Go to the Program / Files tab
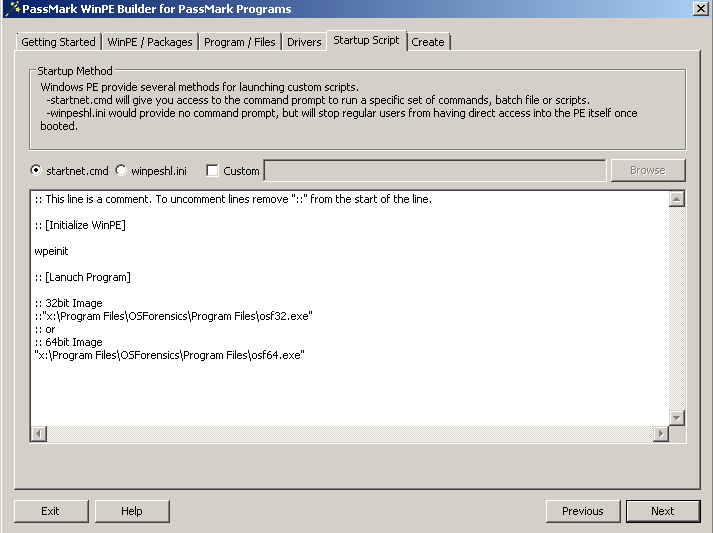This screenshot has width=713, height=533. click(240, 42)
